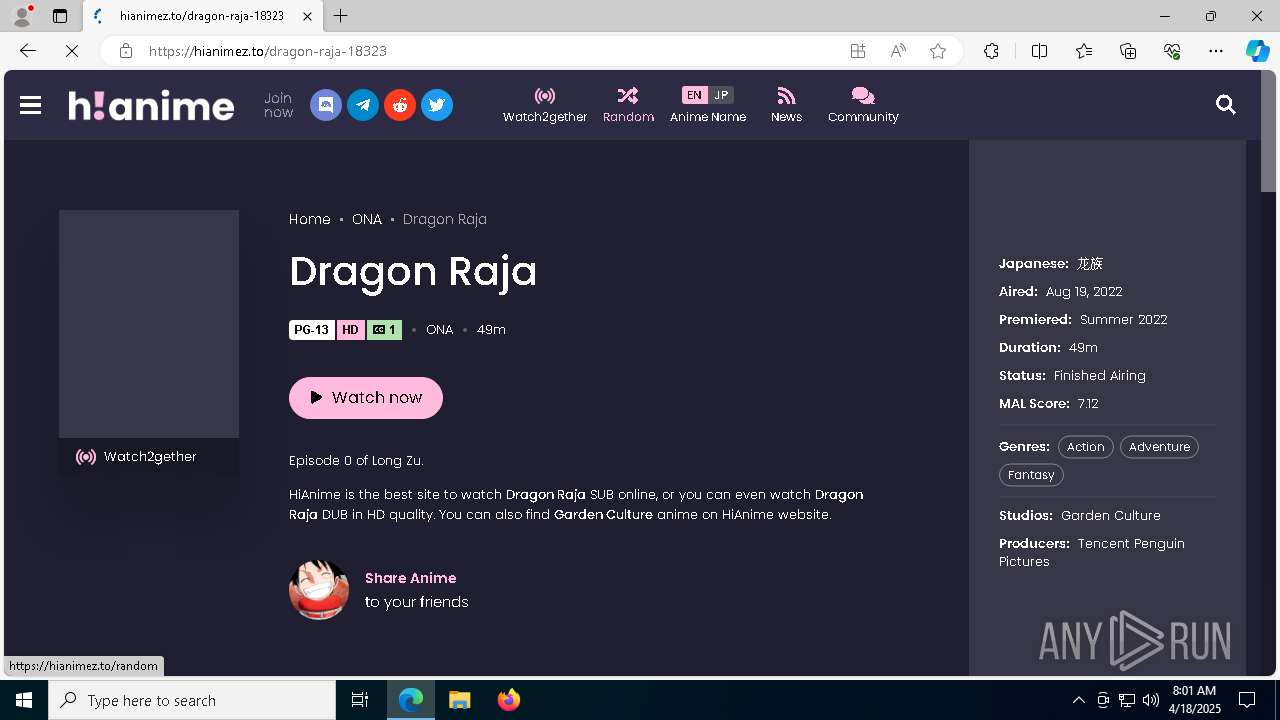1280x720 pixels.
Task: Select the Fantasy genre tag
Action: point(1031,475)
